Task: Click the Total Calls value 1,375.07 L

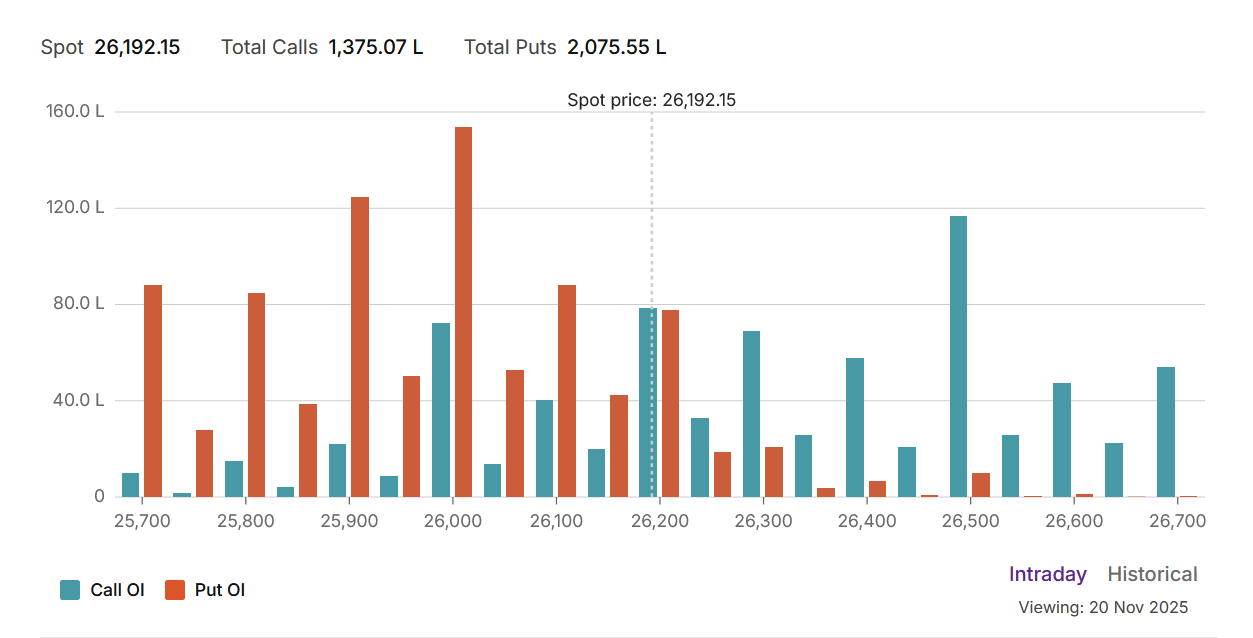Action: (375, 47)
